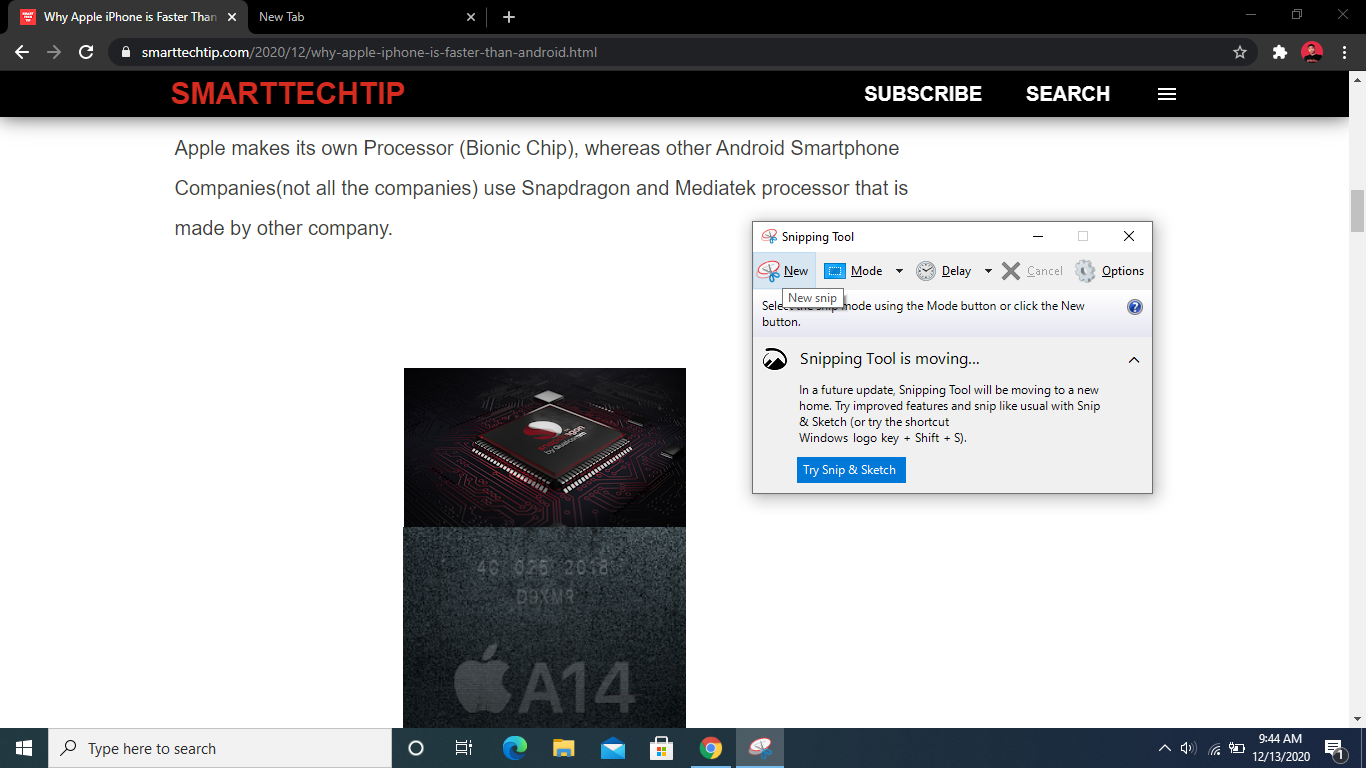Image resolution: width=1366 pixels, height=768 pixels.
Task: Launch Microsoft Edge from taskbar
Action: [514, 748]
